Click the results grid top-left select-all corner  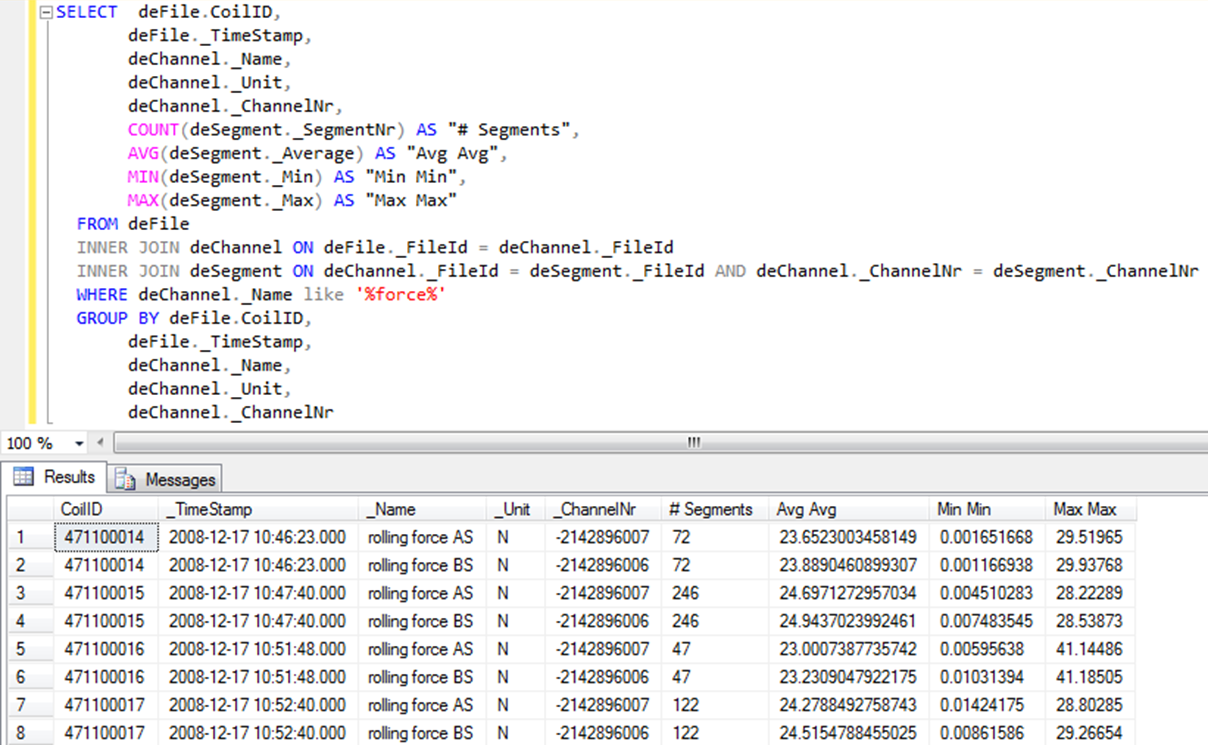point(30,509)
